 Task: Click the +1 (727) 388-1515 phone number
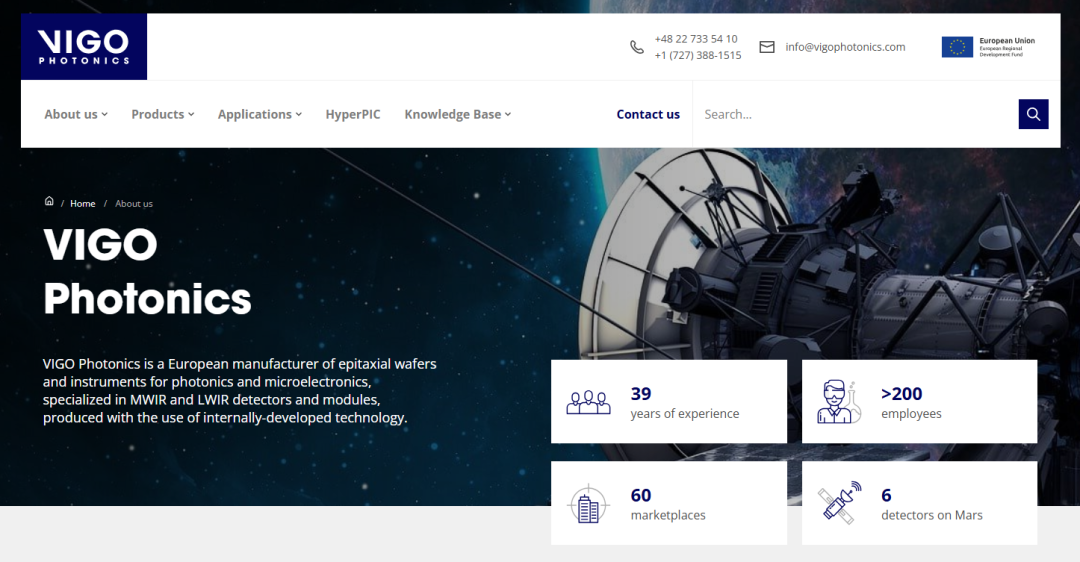tap(698, 55)
